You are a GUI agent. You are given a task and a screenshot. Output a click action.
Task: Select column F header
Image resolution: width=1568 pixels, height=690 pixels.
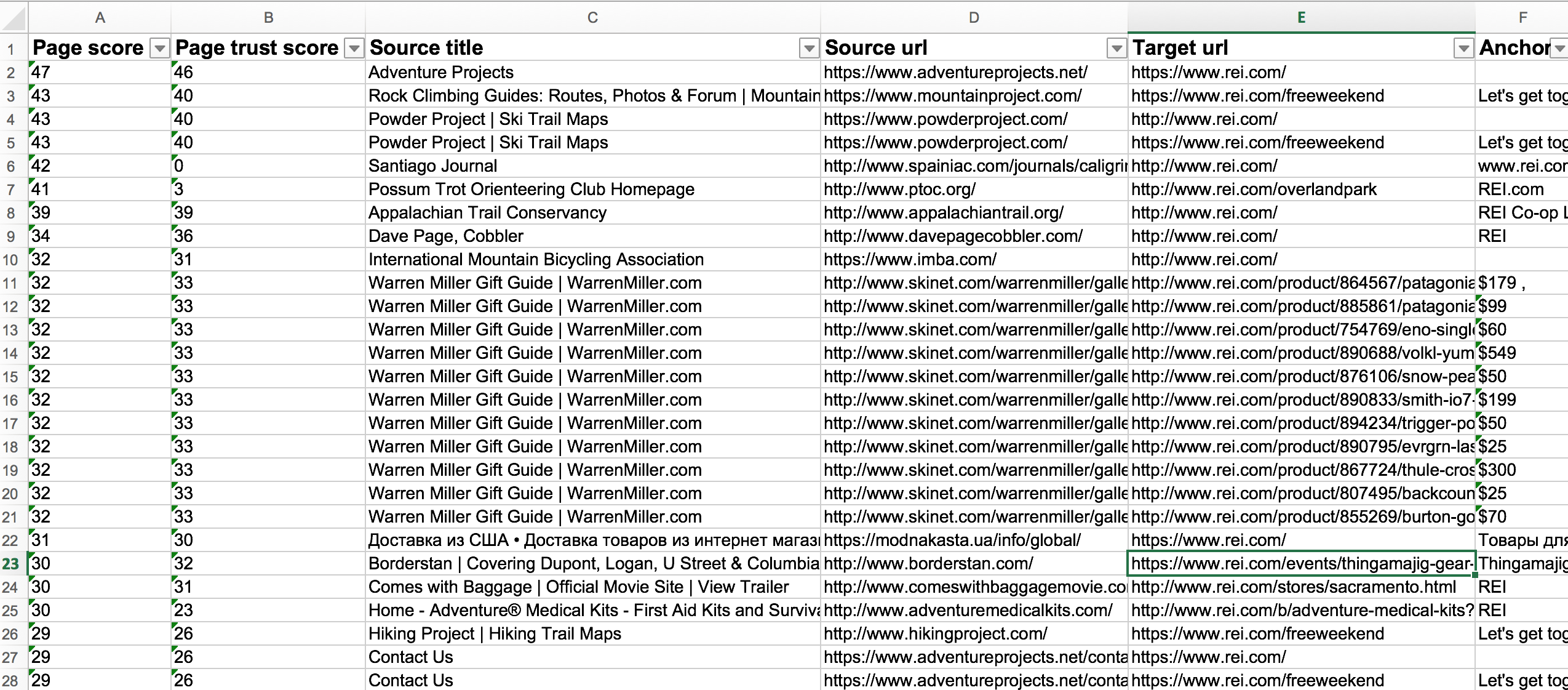click(x=1522, y=17)
